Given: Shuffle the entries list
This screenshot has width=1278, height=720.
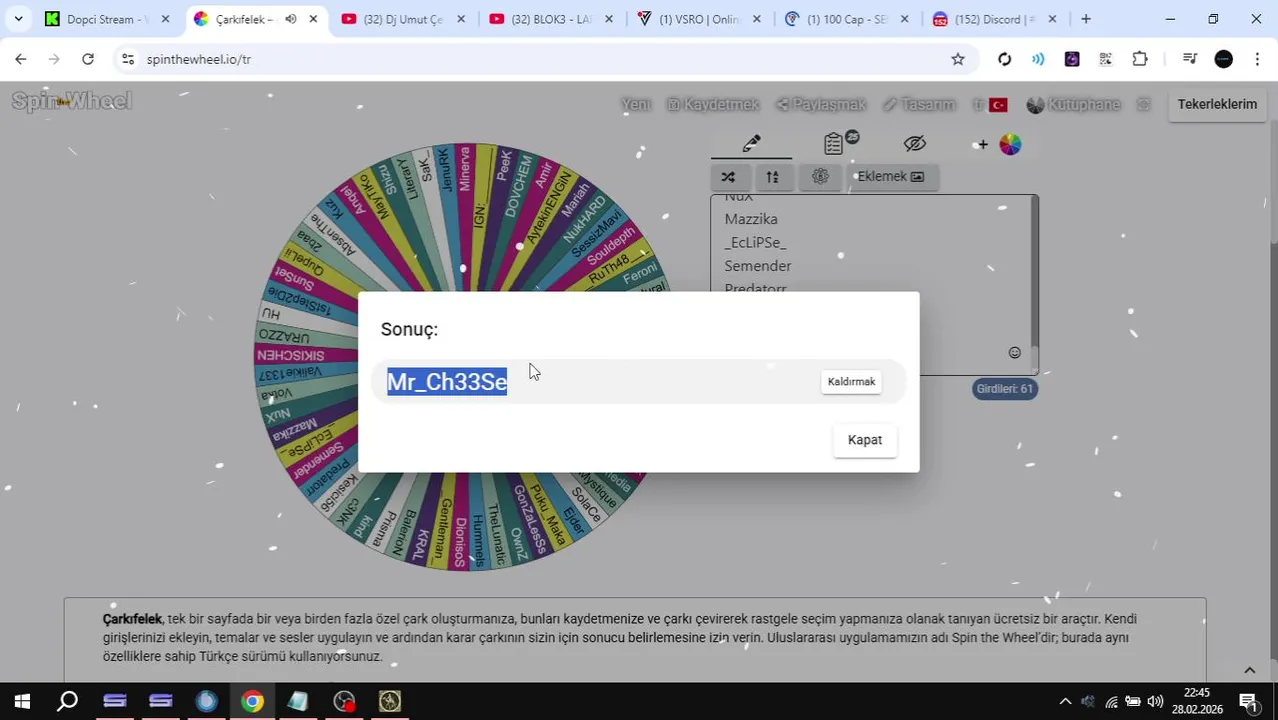Looking at the screenshot, I should (728, 177).
